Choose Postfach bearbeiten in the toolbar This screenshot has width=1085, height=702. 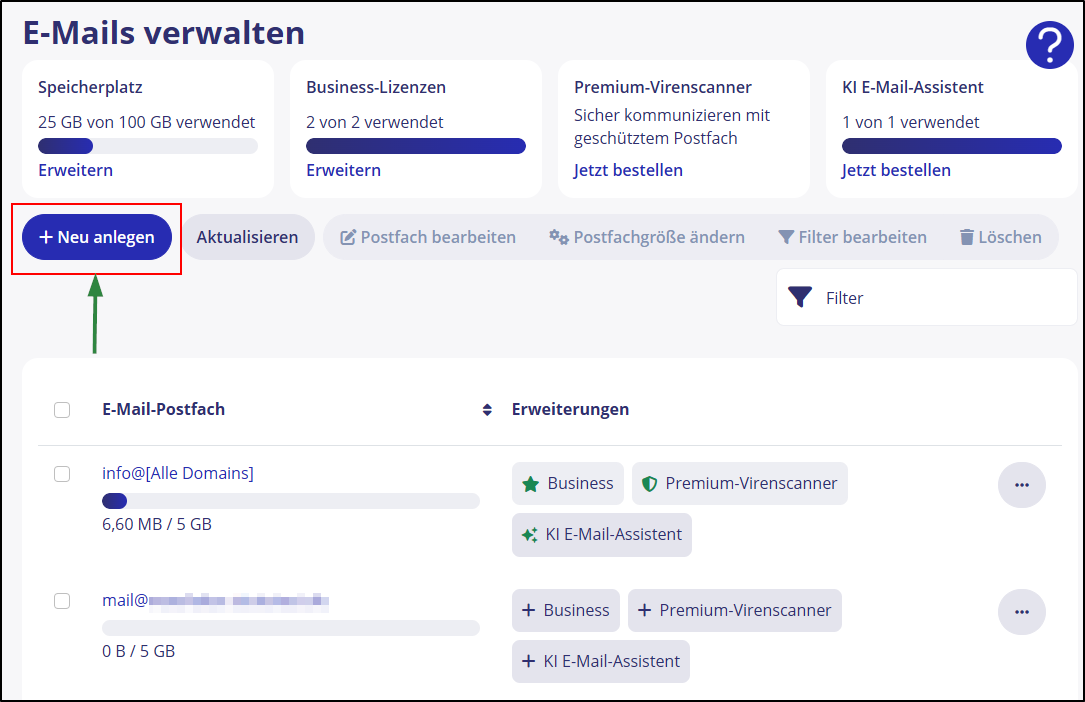click(x=428, y=236)
